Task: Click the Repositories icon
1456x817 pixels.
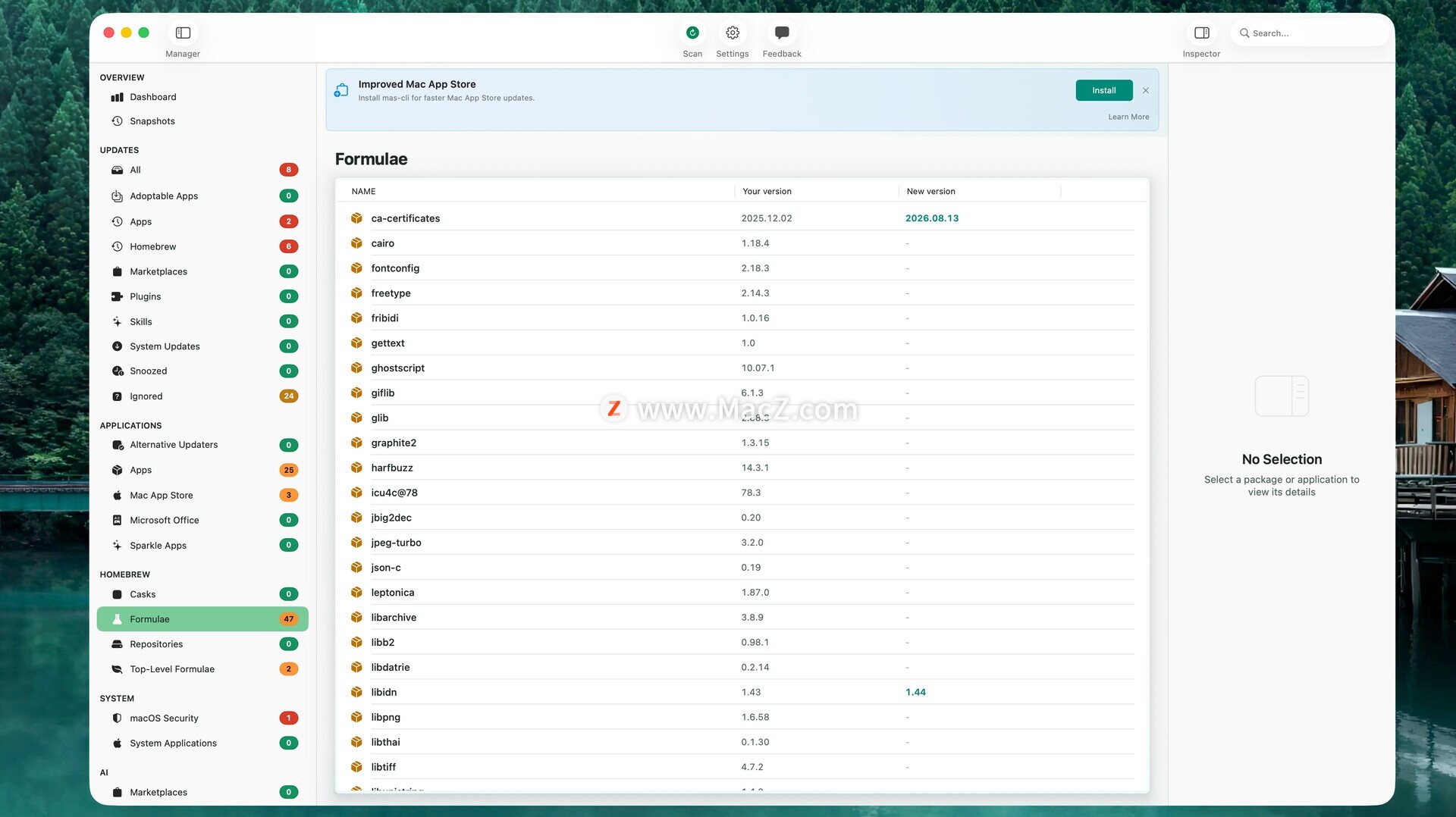Action: click(x=118, y=644)
